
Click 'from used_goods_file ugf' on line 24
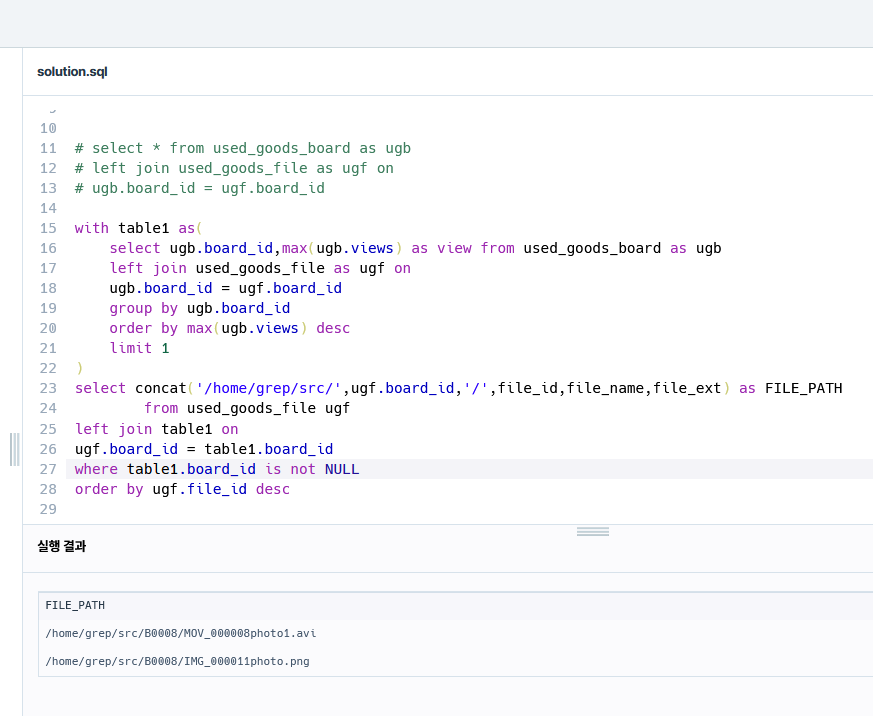pyautogui.click(x=247, y=408)
